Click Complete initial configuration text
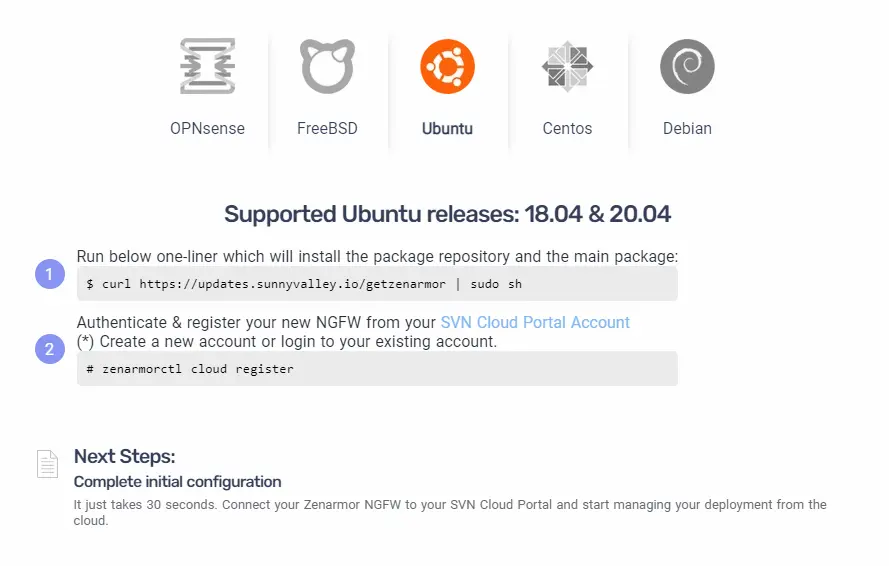This screenshot has width=889, height=566. [178, 481]
